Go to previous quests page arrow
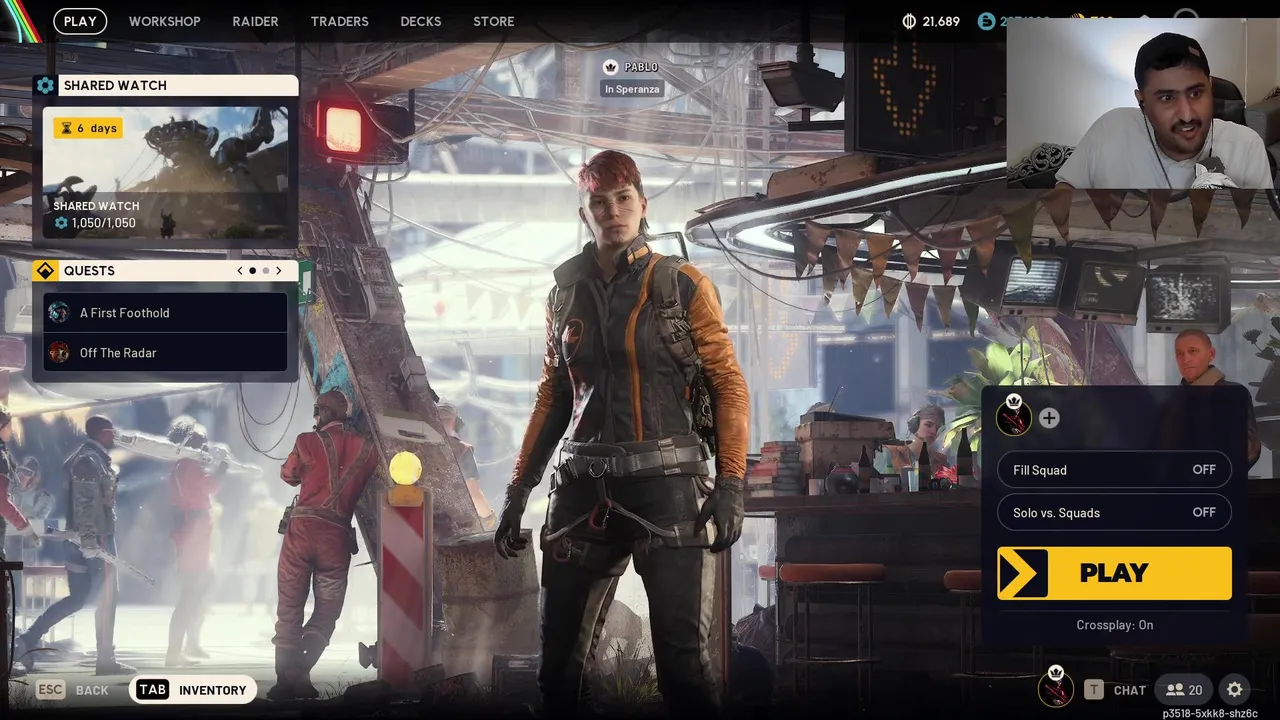 [x=239, y=271]
